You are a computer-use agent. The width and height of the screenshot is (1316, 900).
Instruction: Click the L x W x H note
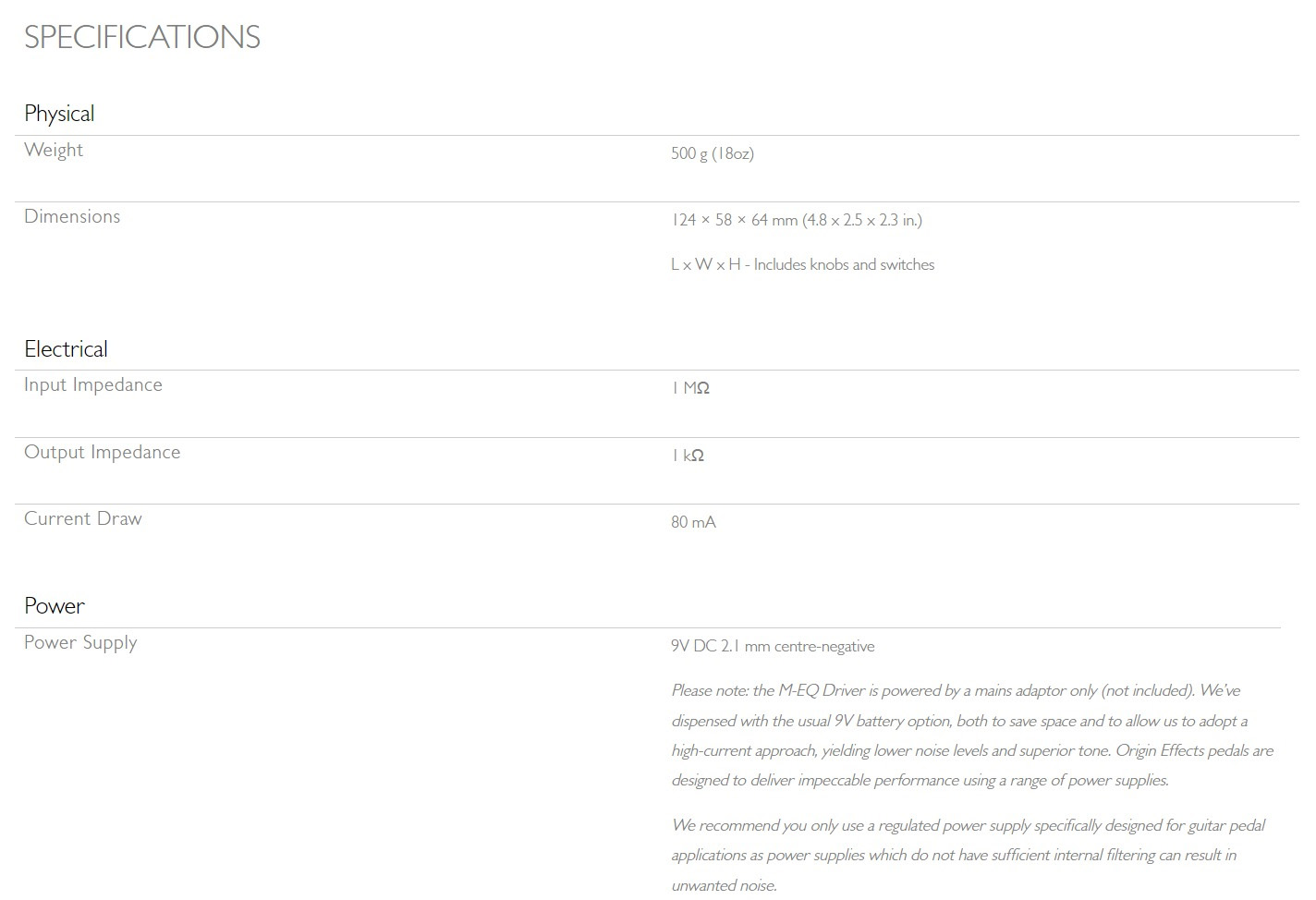coord(802,264)
